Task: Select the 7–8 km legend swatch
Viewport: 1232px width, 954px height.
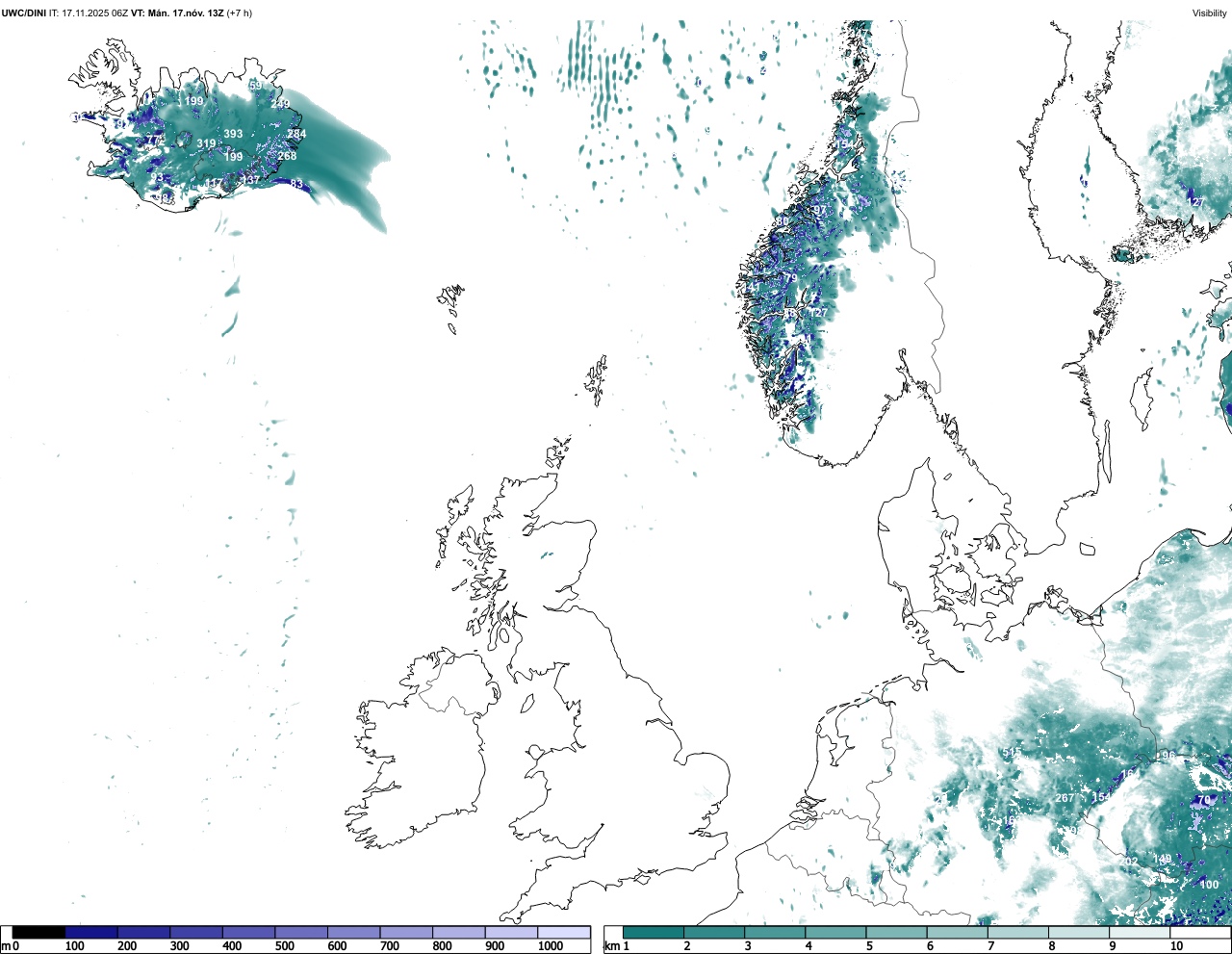Action: tap(1018, 933)
